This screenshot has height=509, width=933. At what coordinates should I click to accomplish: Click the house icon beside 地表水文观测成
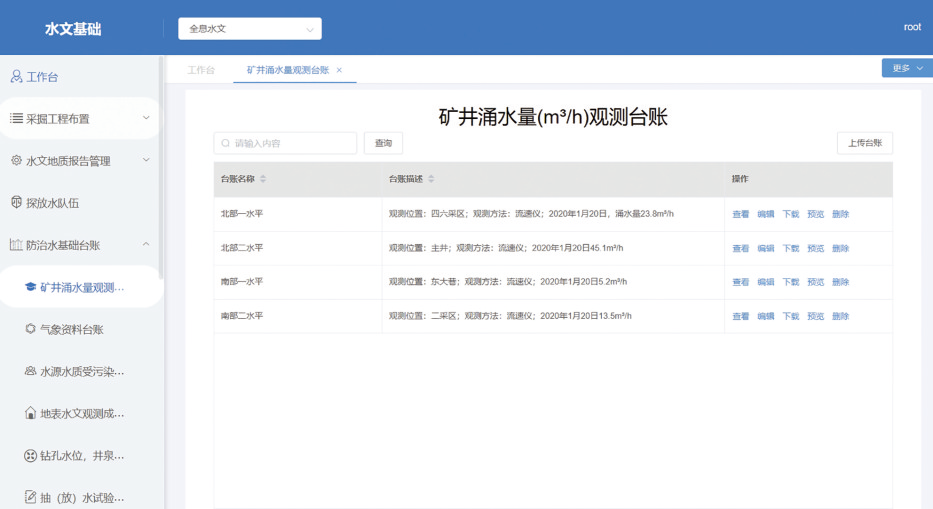(30, 413)
